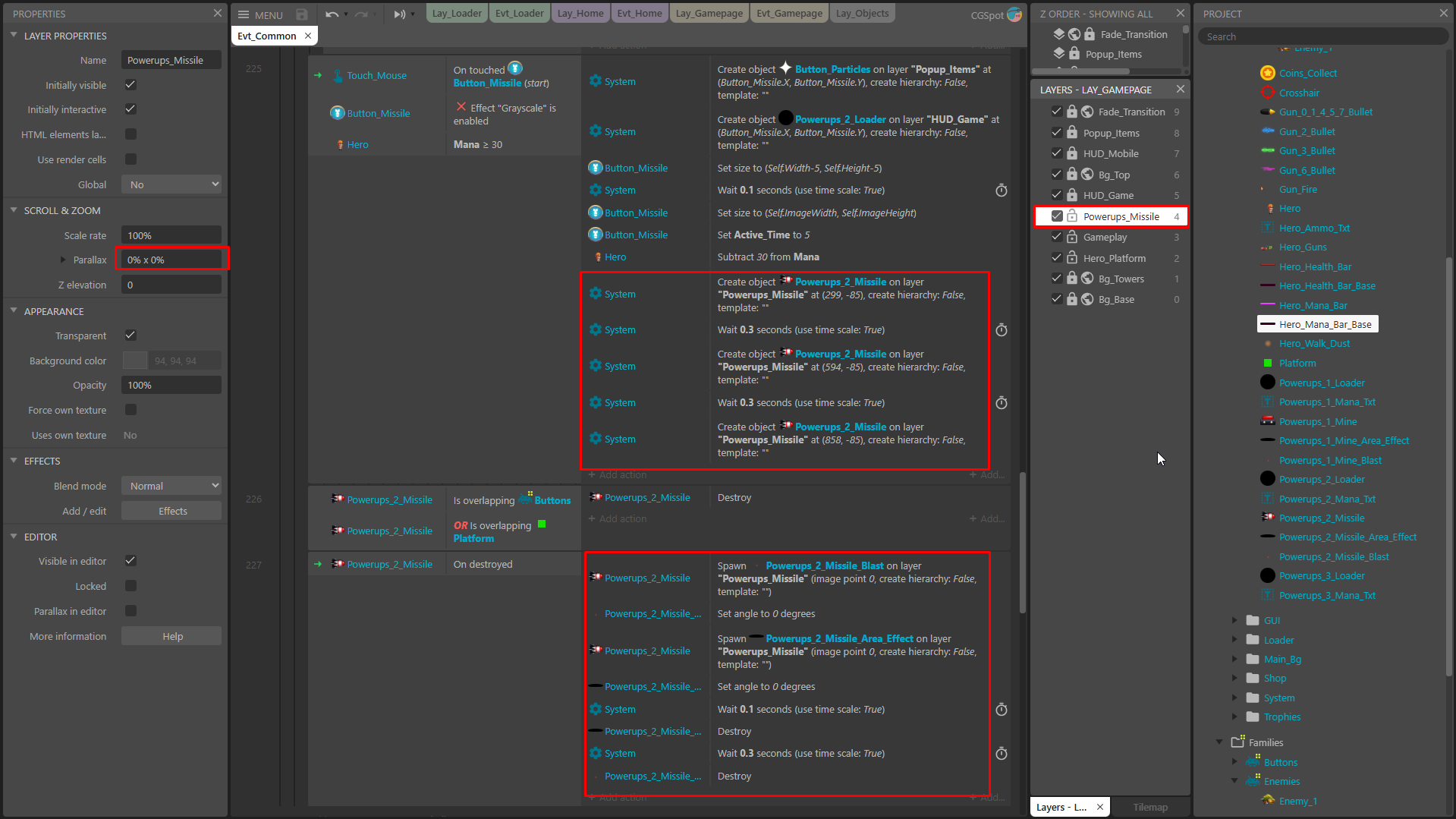Viewport: 1456px width, 819px height.
Task: Open the Blend mode dropdown
Action: click(x=171, y=486)
